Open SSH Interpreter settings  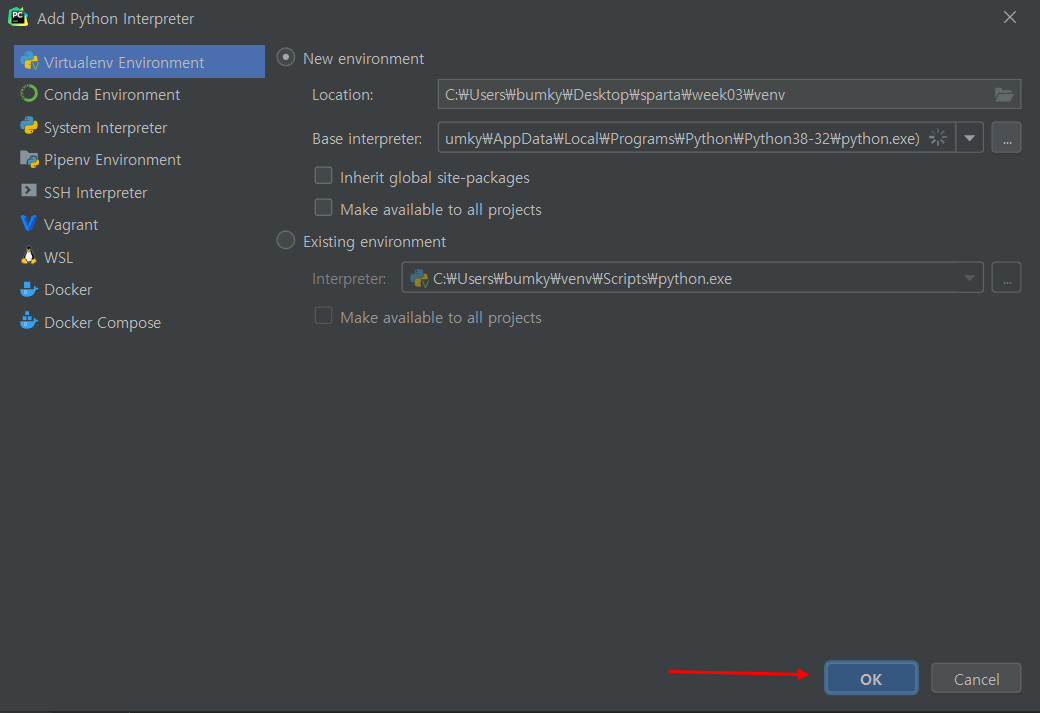coord(139,192)
